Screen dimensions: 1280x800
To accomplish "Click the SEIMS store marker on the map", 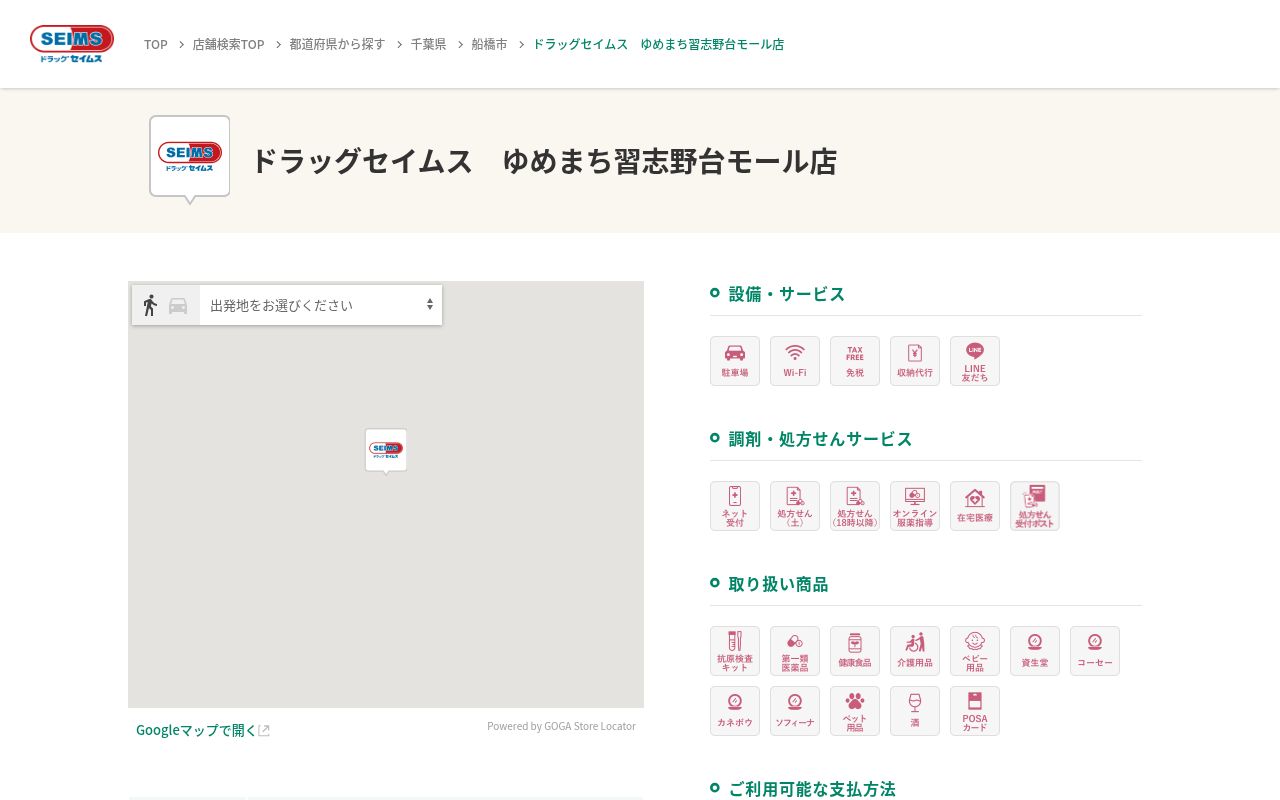I will click(x=386, y=451).
